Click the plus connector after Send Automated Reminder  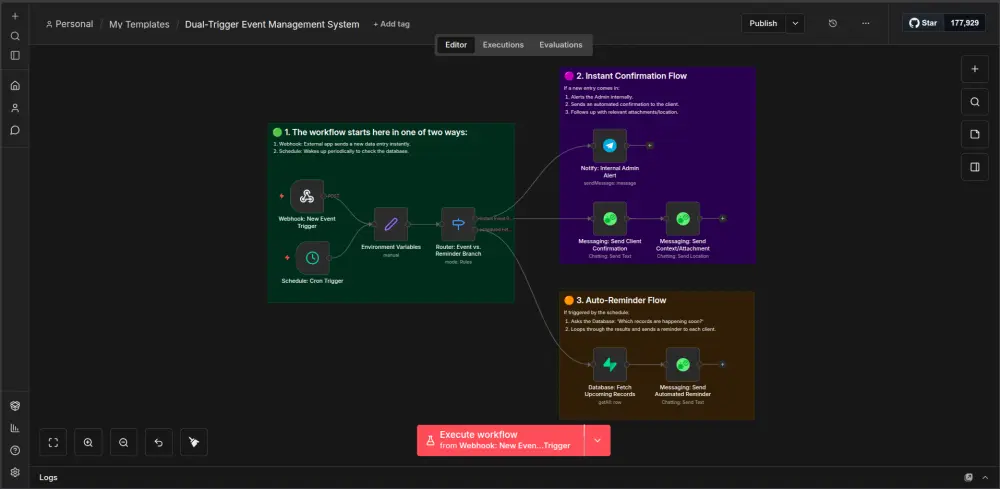(722, 365)
